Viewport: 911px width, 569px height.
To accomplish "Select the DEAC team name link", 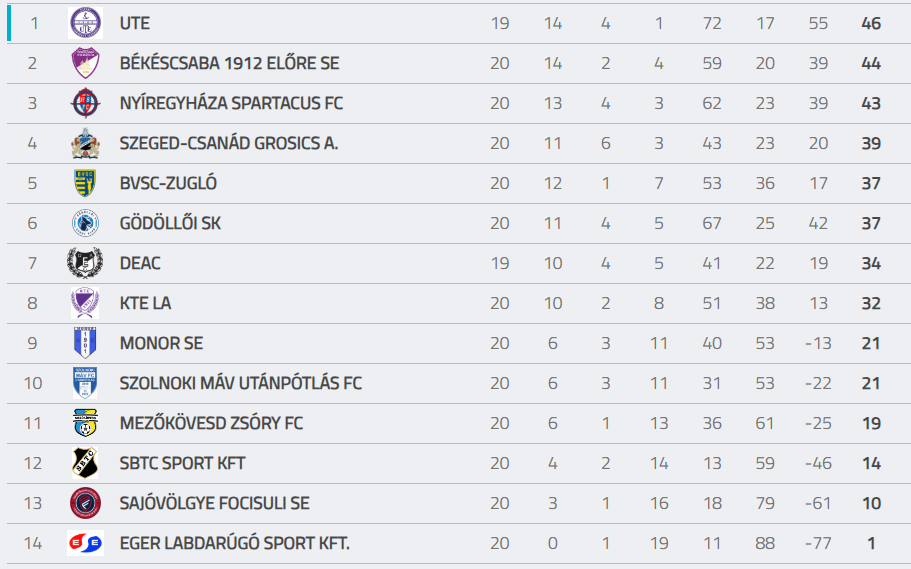I will 140,263.
